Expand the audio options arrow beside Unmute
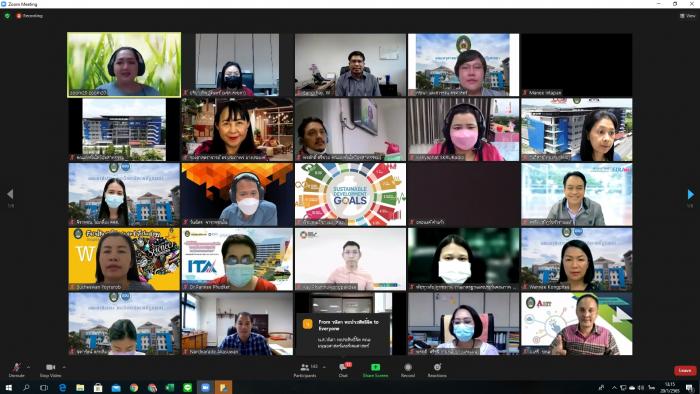Screen dimensions: 700x394 pyautogui.click(x=29, y=367)
